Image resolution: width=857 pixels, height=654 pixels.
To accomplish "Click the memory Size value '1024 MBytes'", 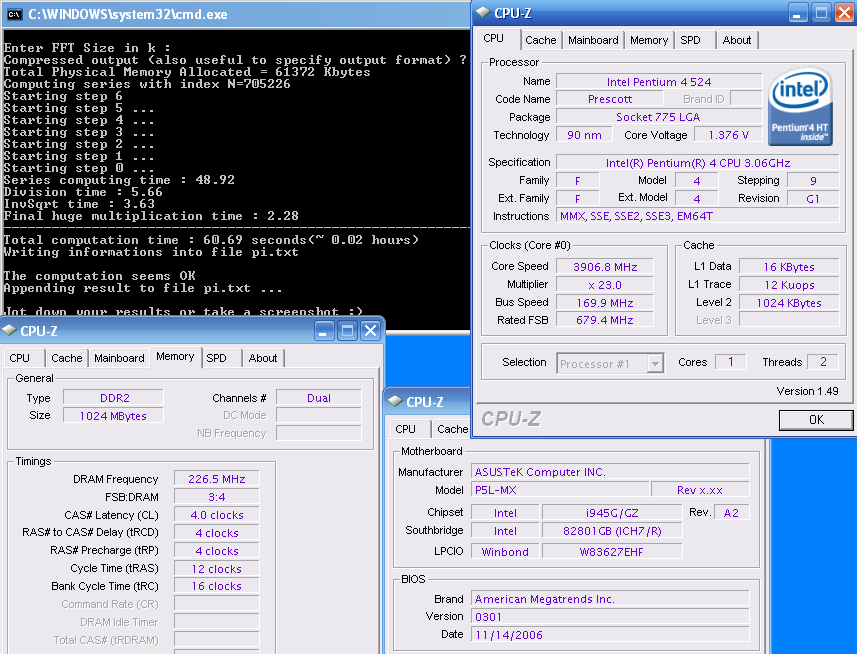I will [x=113, y=416].
